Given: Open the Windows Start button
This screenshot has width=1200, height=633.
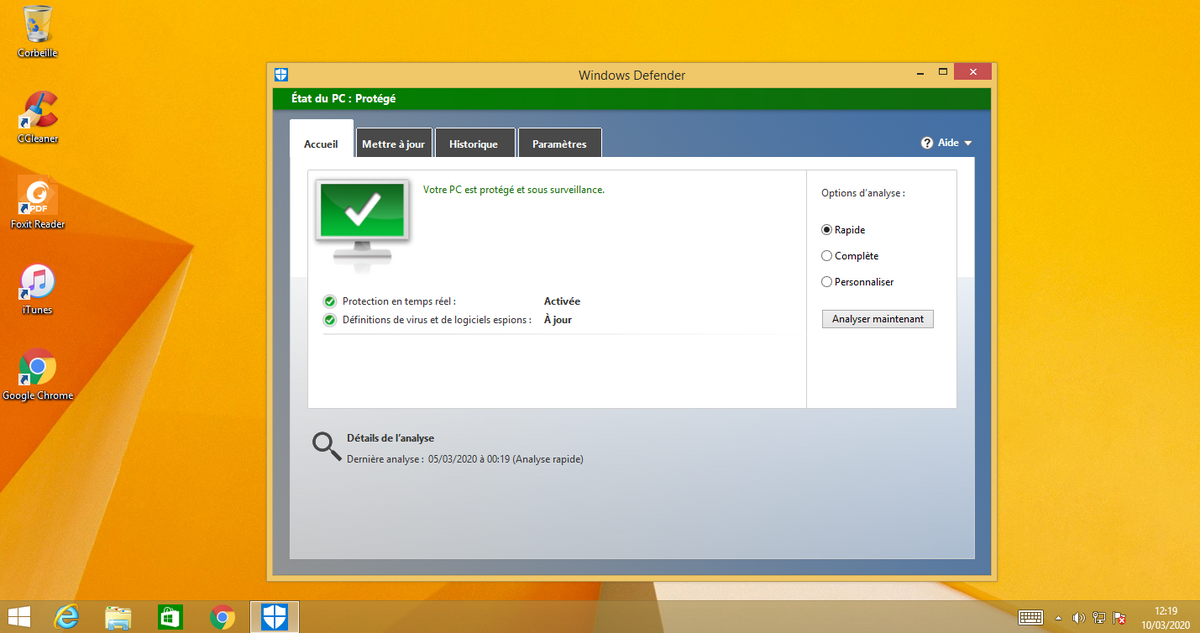Looking at the screenshot, I should 18,617.
